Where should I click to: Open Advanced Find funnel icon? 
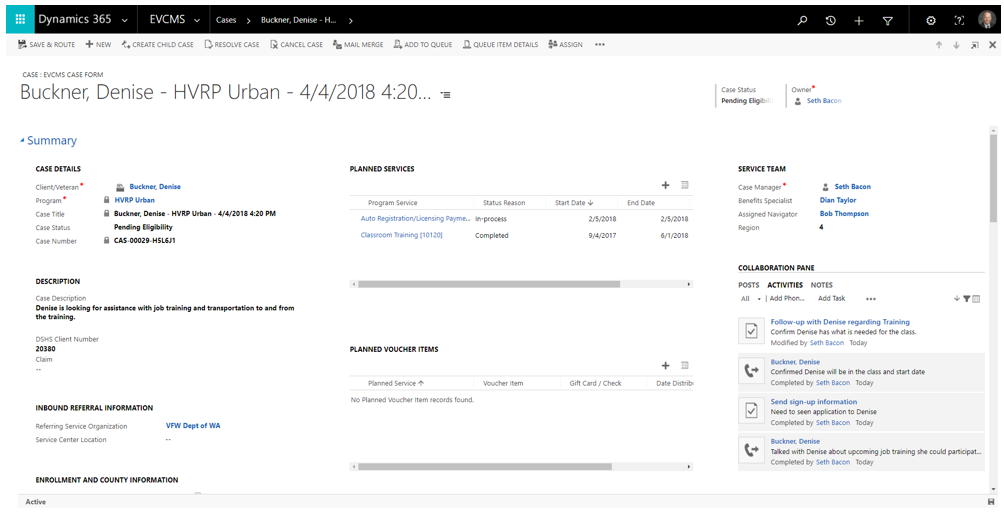point(887,20)
